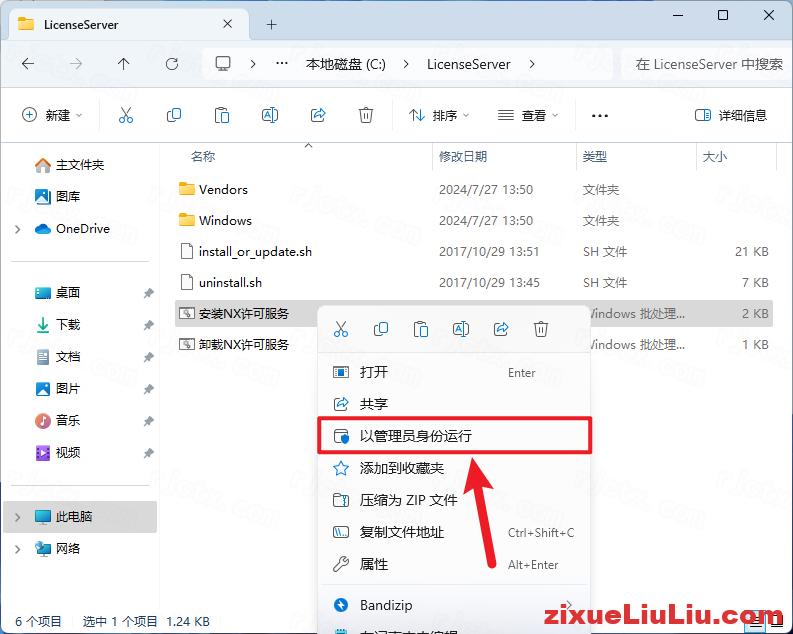793x634 pixels.
Task: Click the Share icon in context menu
Action: 501,330
